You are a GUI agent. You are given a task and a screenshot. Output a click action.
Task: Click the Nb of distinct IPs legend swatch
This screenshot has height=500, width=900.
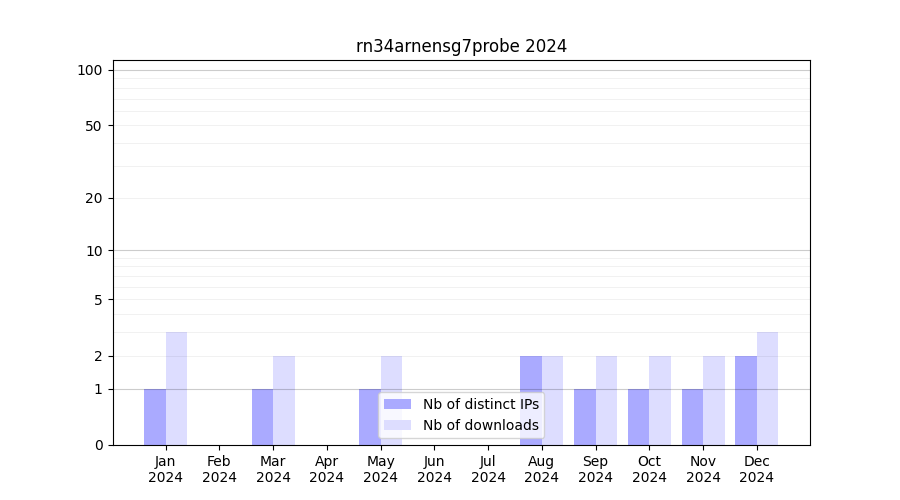coord(397,404)
